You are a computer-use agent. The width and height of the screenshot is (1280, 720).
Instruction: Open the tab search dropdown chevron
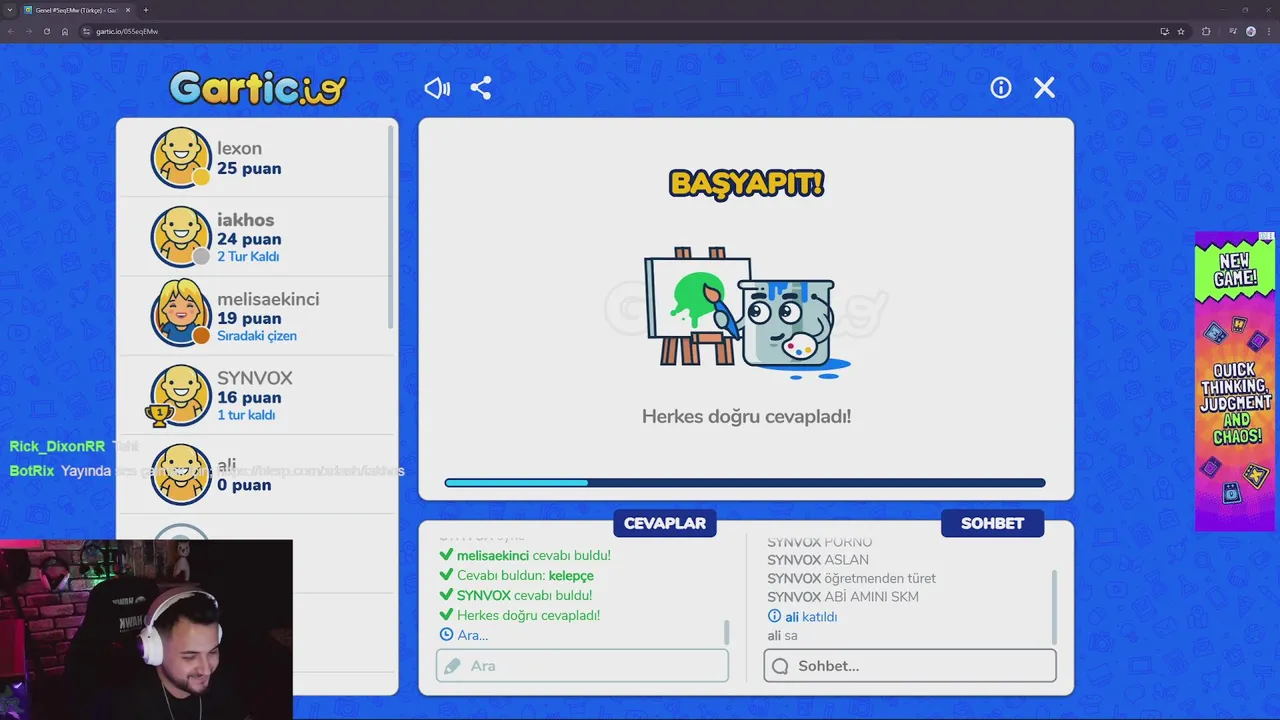pos(9,10)
